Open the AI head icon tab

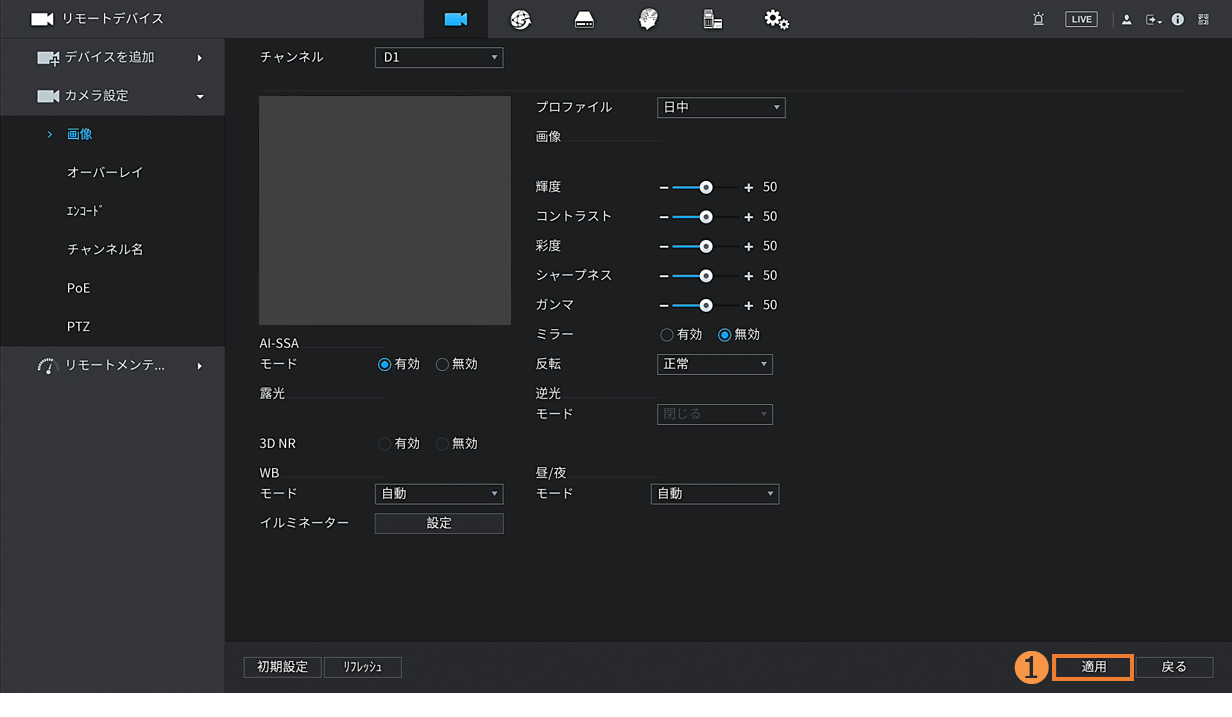648,19
